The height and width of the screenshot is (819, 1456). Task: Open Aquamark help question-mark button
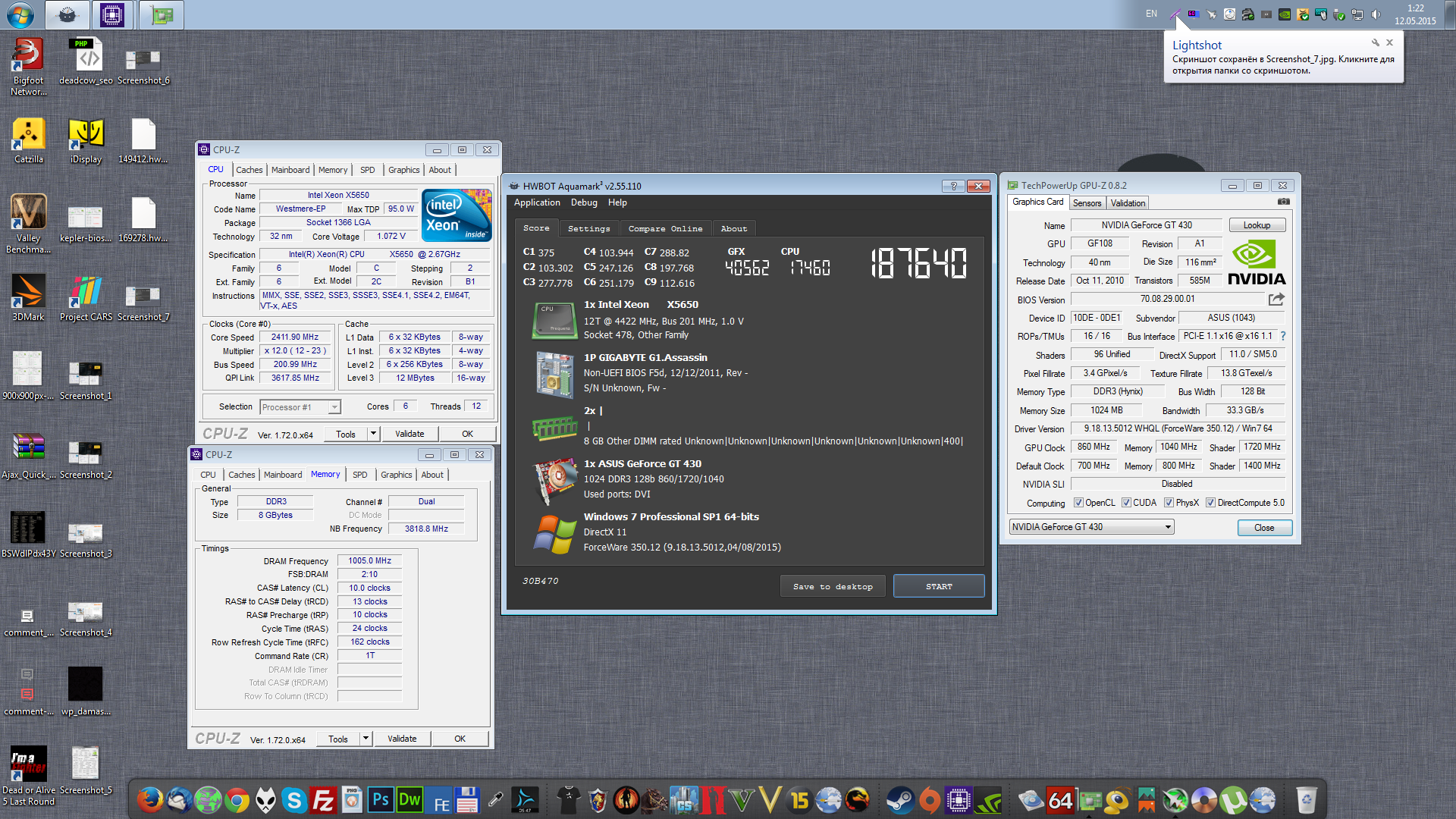pos(953,186)
